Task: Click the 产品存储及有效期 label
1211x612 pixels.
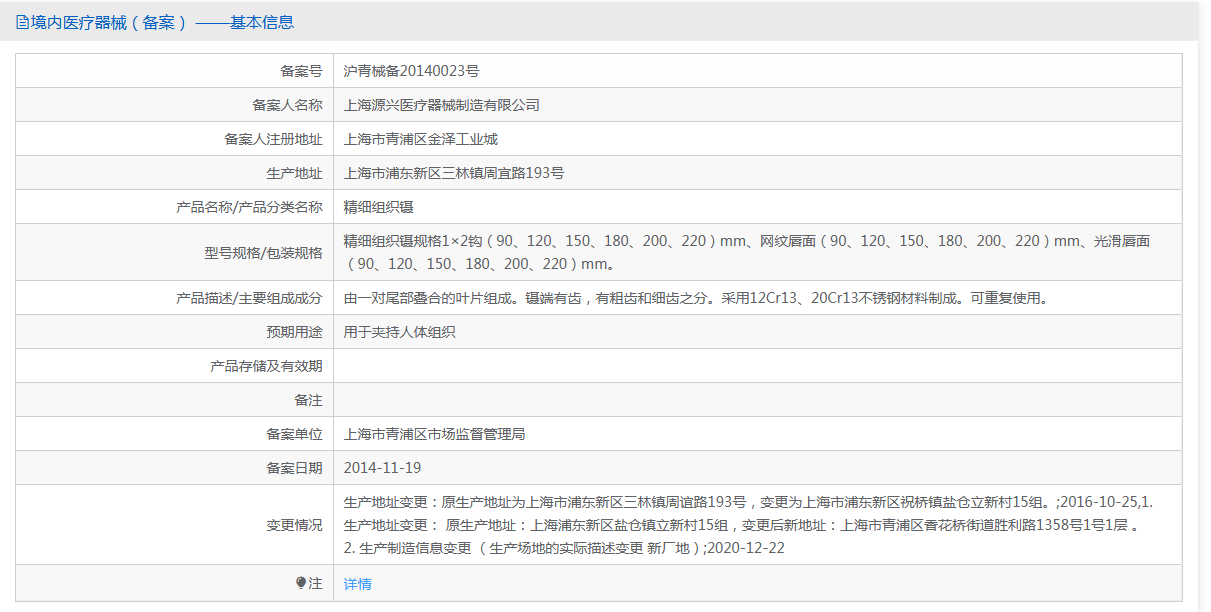Action: (x=266, y=366)
